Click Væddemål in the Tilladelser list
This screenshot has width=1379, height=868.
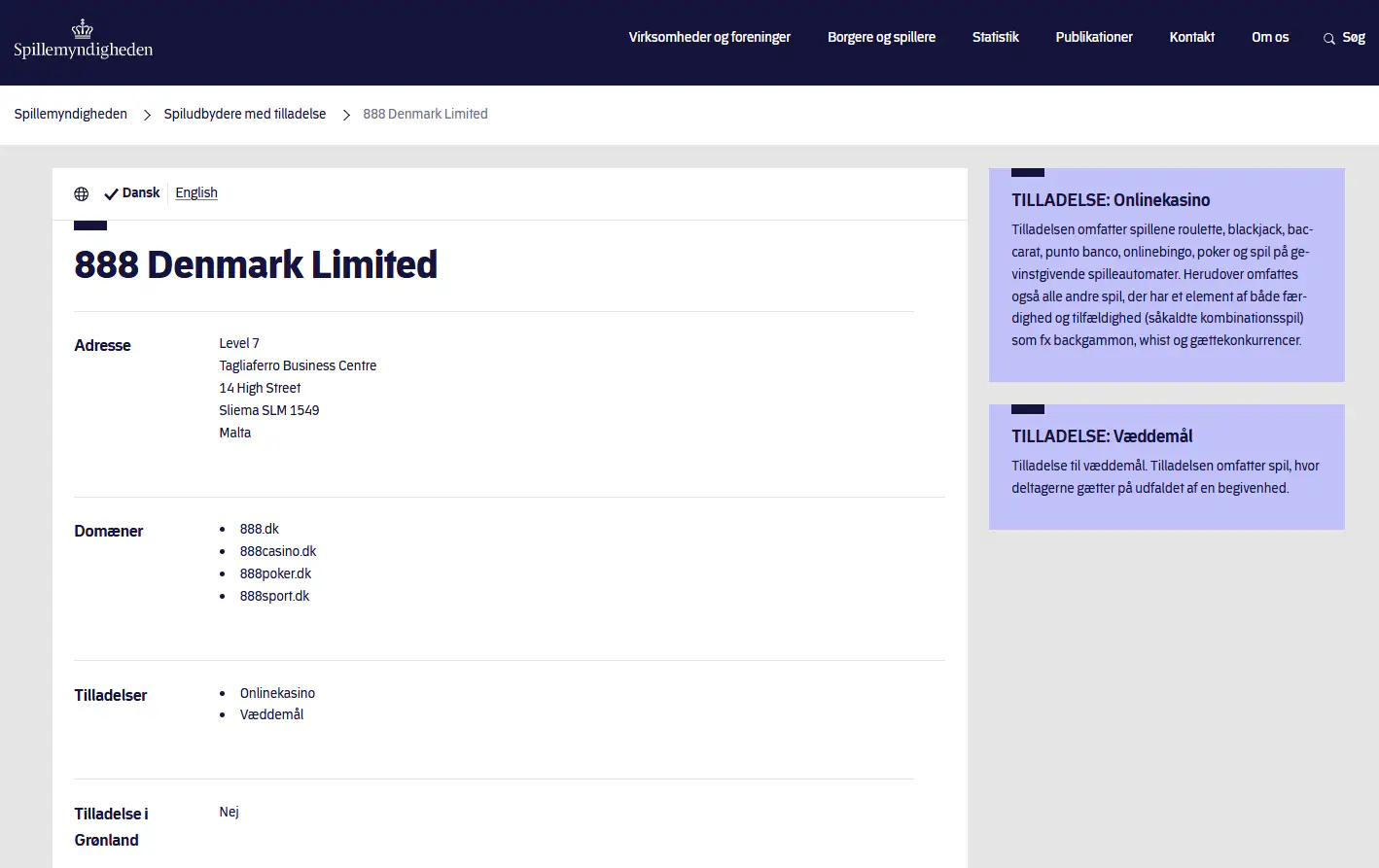click(x=271, y=714)
